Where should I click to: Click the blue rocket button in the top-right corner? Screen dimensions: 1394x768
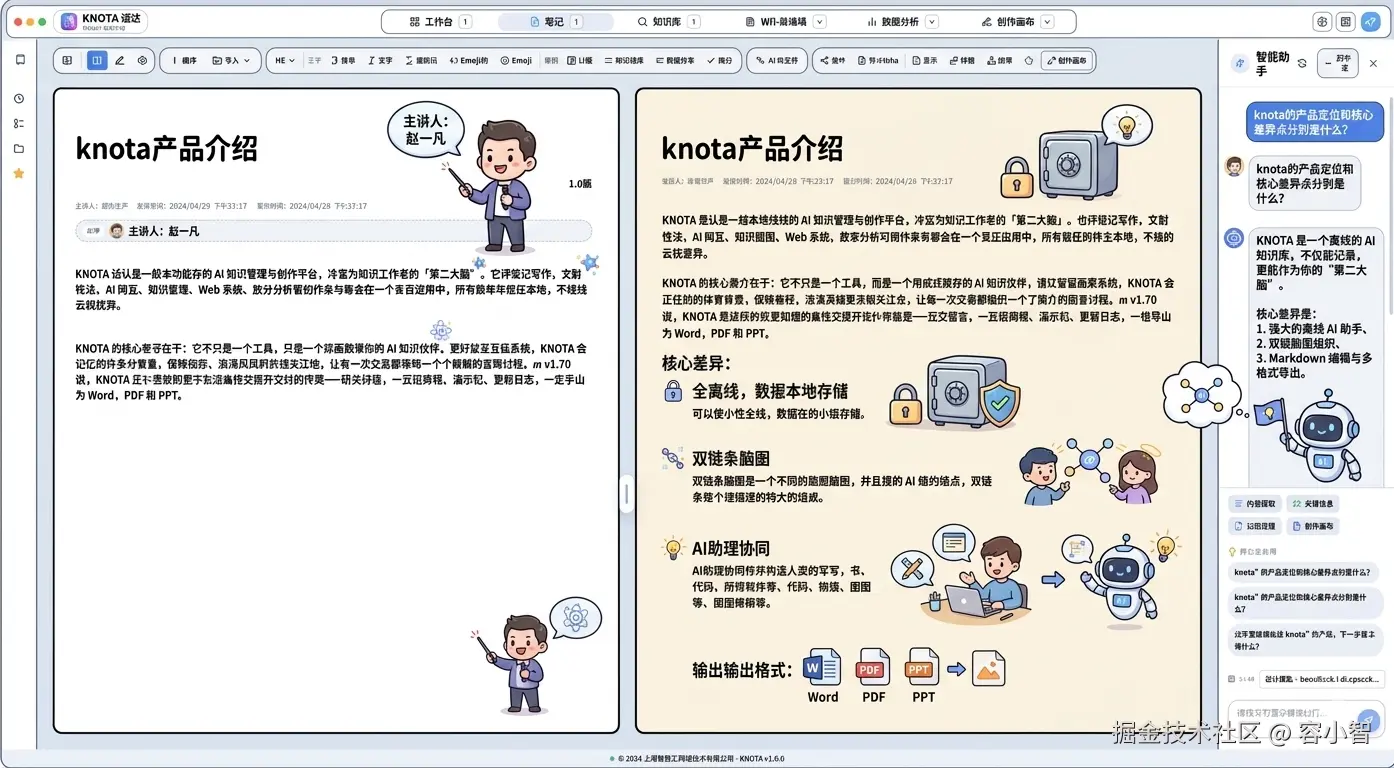point(1369,21)
